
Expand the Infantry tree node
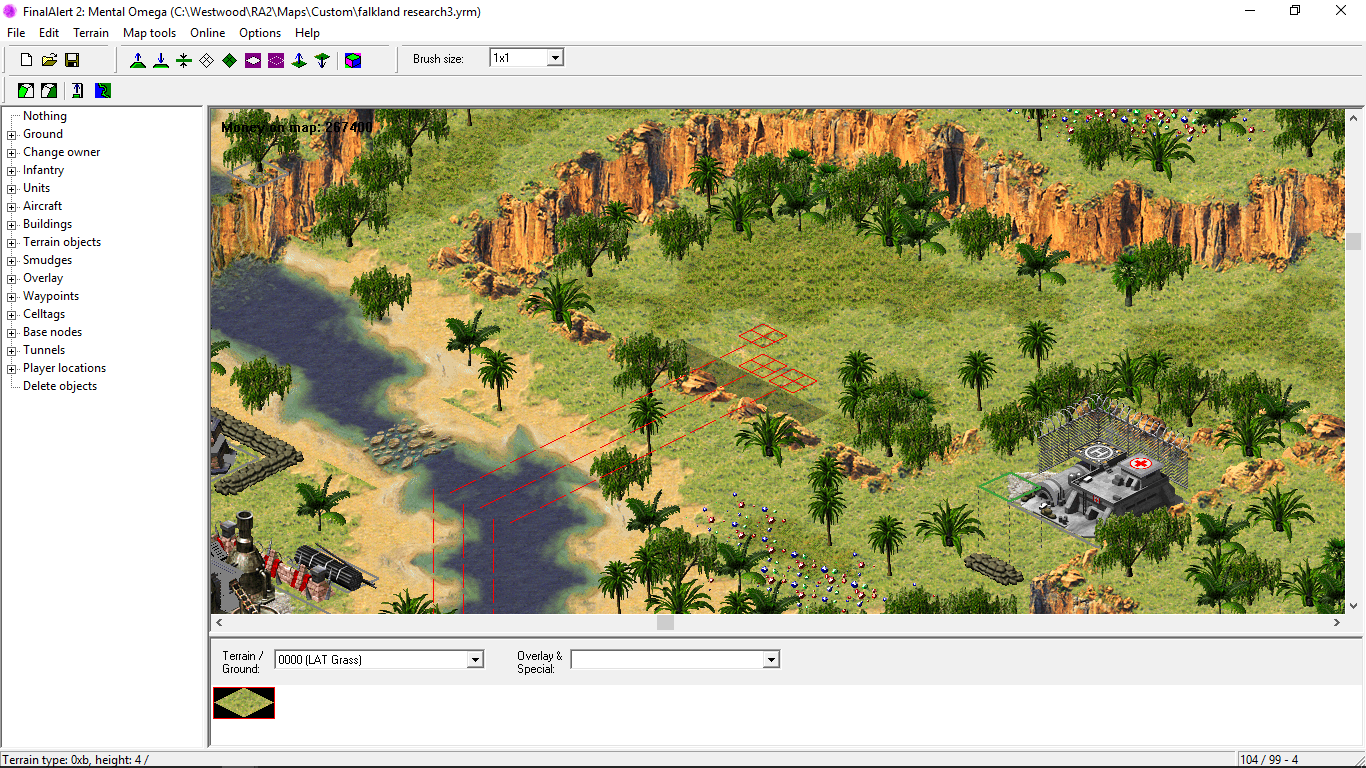pos(12,170)
